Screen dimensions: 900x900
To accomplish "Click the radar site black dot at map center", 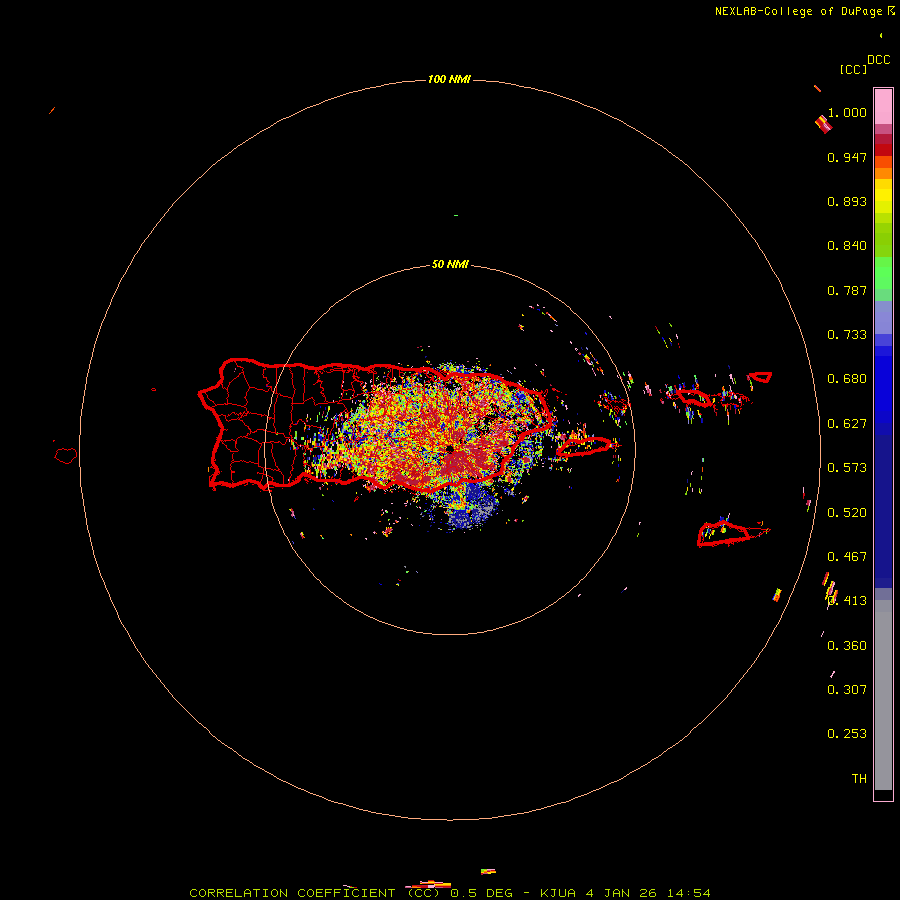I will point(450,449).
